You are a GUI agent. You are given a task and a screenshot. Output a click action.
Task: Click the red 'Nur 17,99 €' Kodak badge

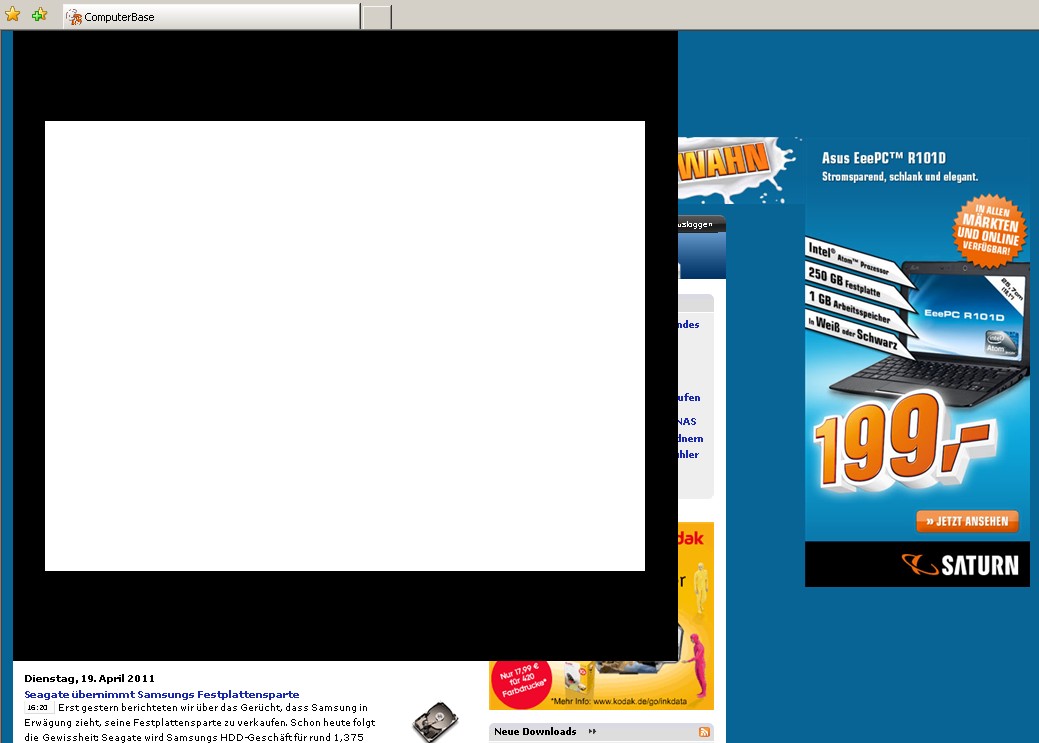pos(521,682)
